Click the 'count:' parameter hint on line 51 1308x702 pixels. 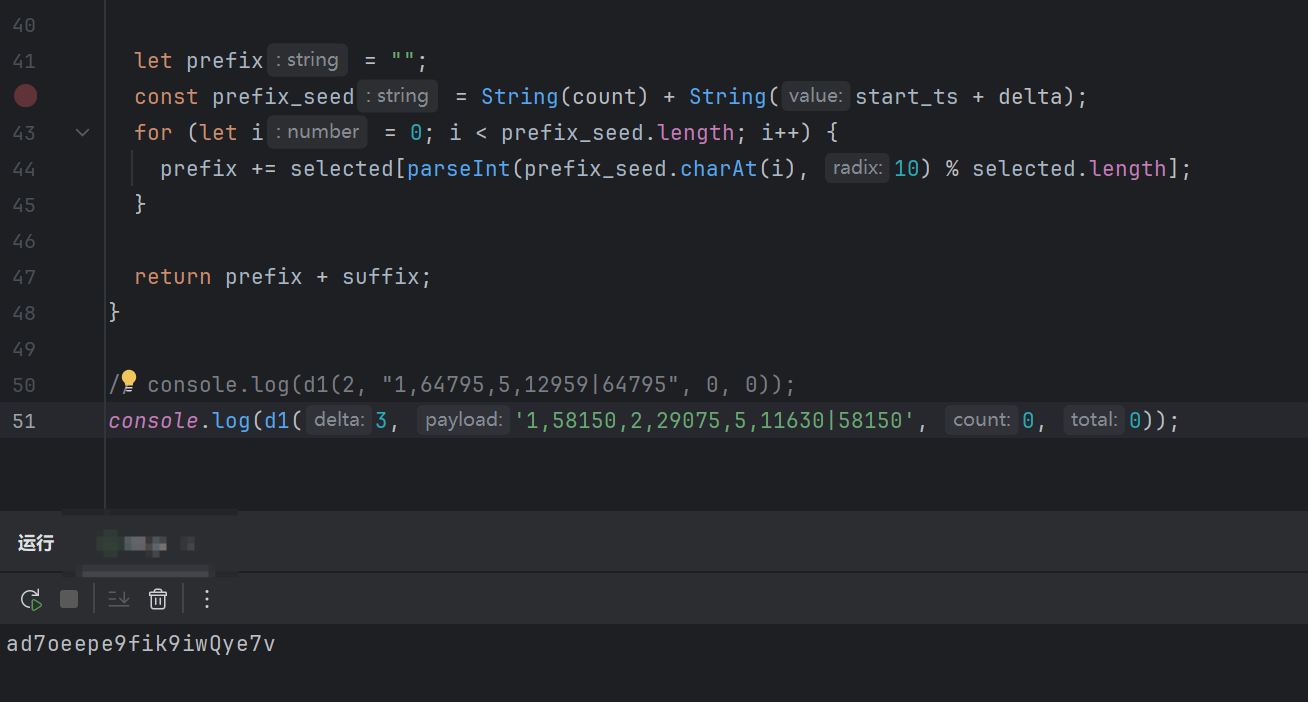[981, 420]
